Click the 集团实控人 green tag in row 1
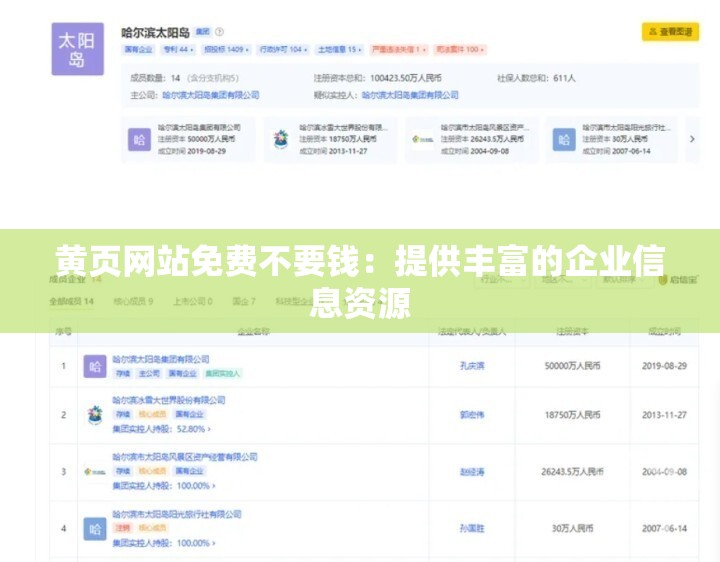 pyautogui.click(x=222, y=373)
